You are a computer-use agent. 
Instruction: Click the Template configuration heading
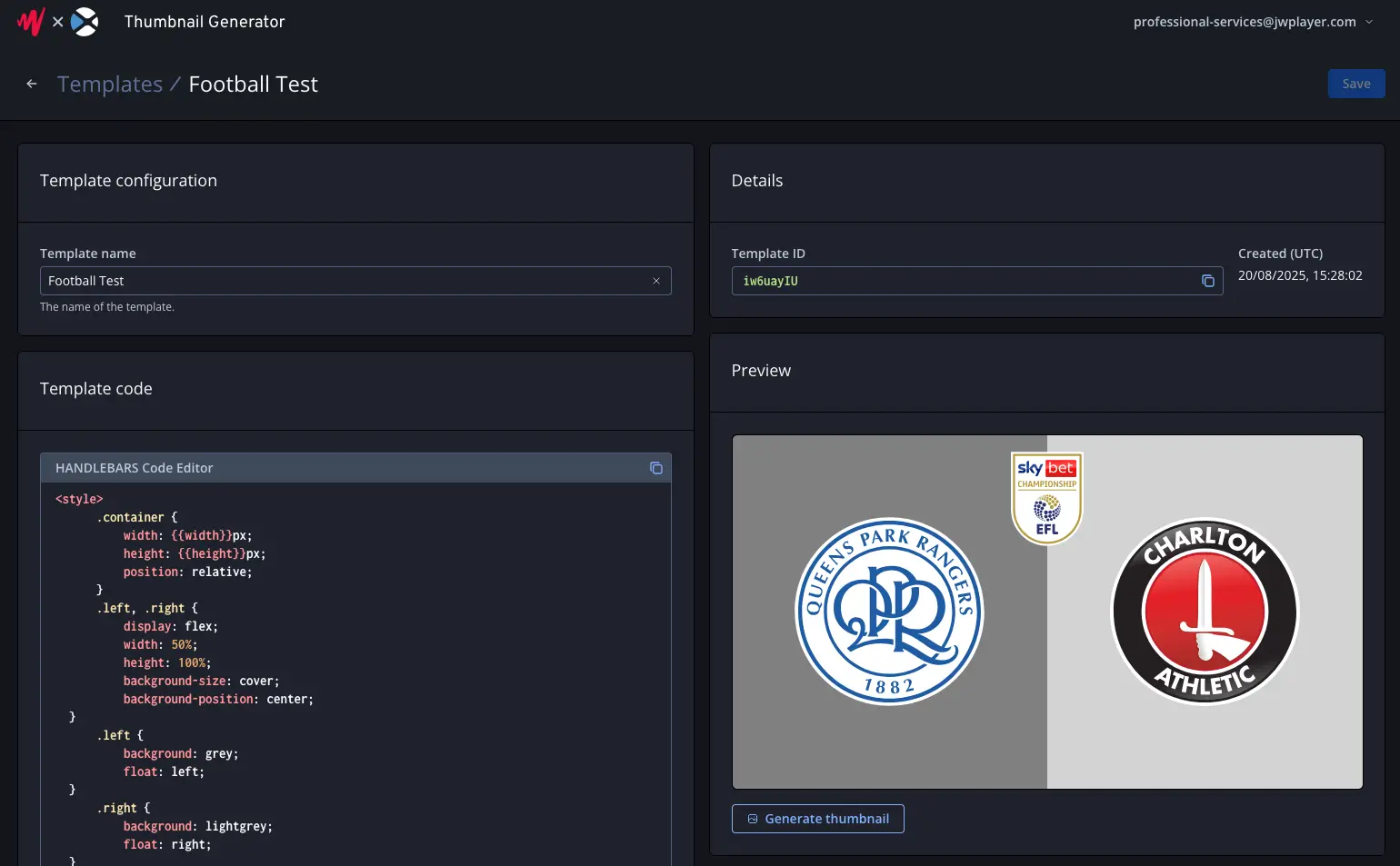(129, 181)
